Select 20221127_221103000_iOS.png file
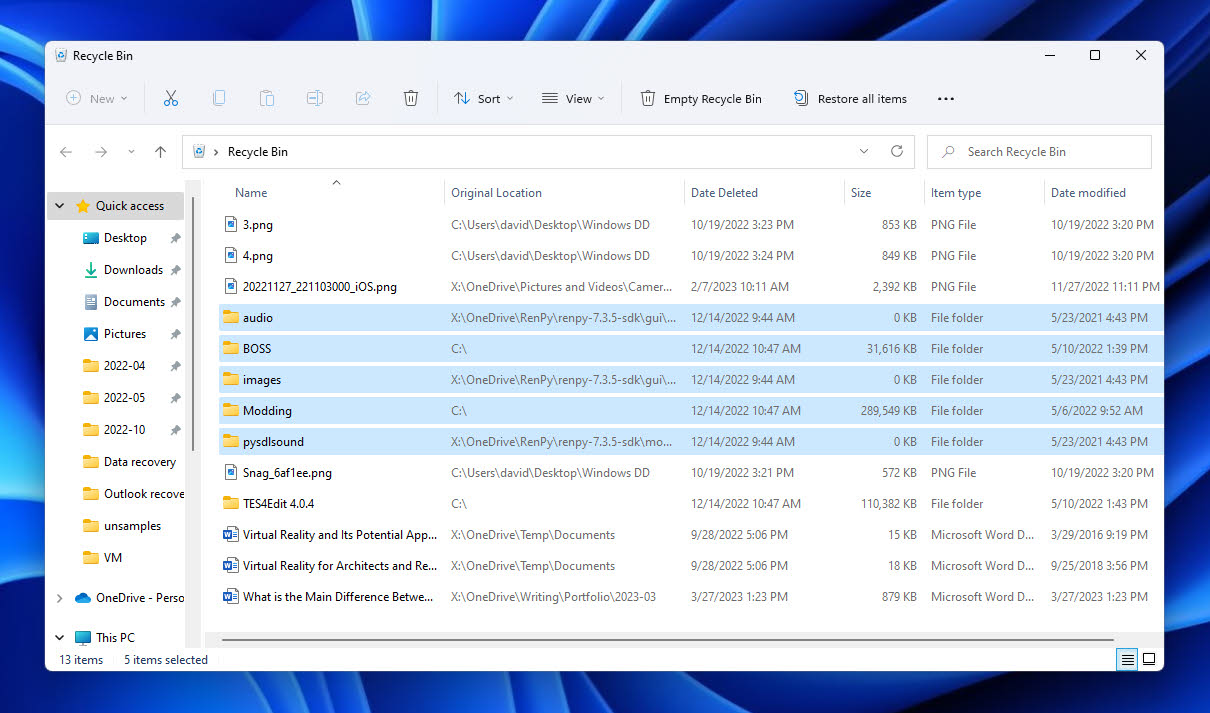The height and width of the screenshot is (713, 1210). point(320,287)
